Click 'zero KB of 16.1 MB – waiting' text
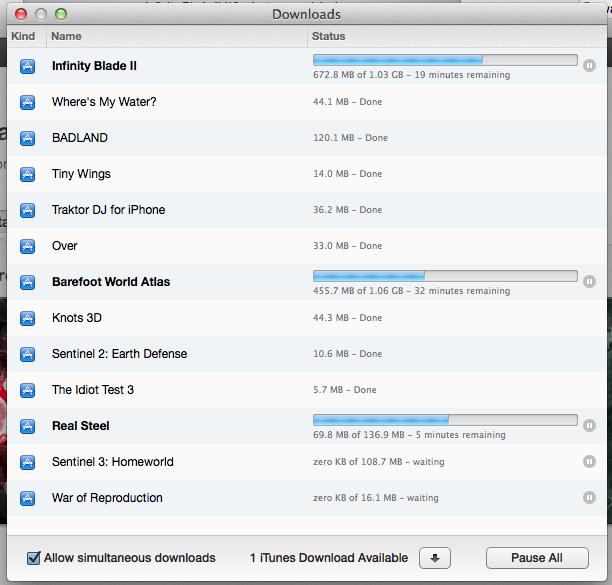Screen dimensions: 612x585 click(376, 498)
